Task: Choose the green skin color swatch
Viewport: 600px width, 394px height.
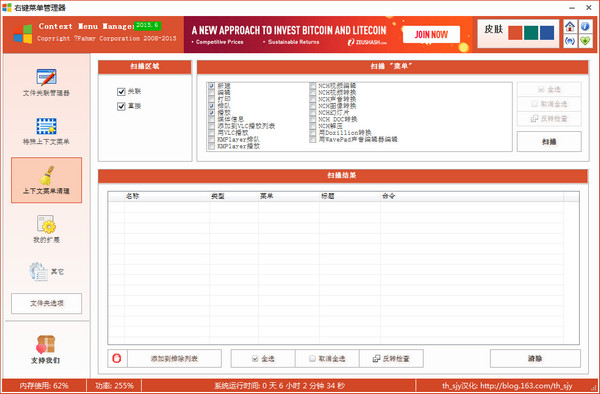Action: click(531, 33)
